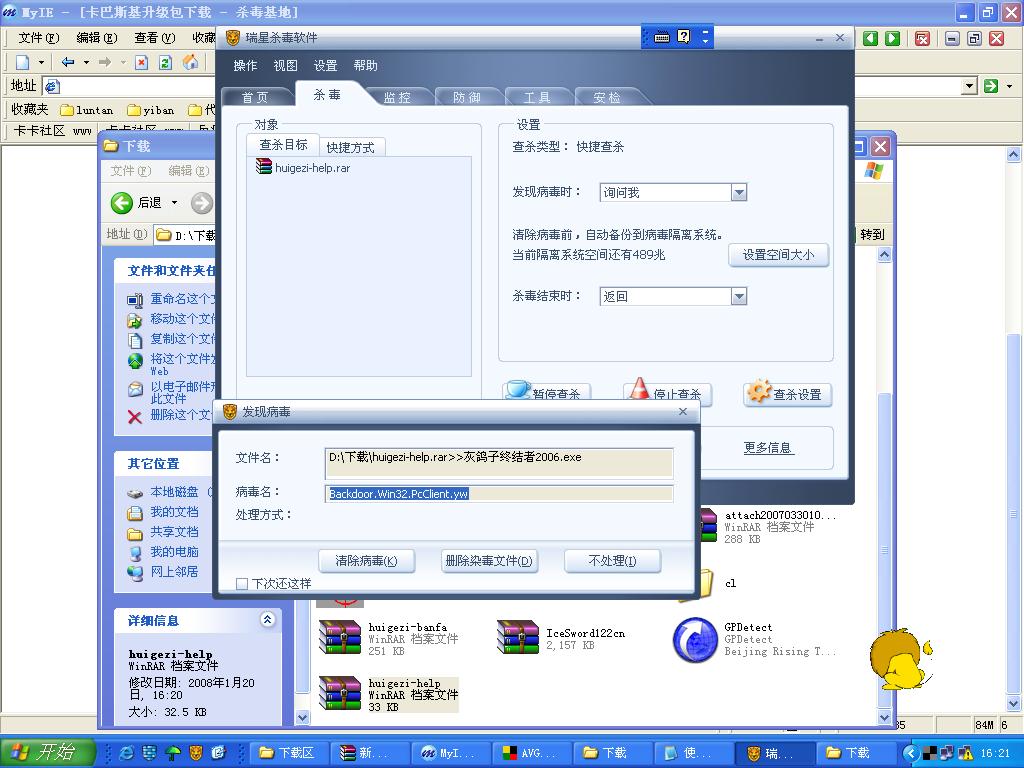Open the 发现病毒时 dropdown
This screenshot has width=1024, height=768.
point(739,193)
